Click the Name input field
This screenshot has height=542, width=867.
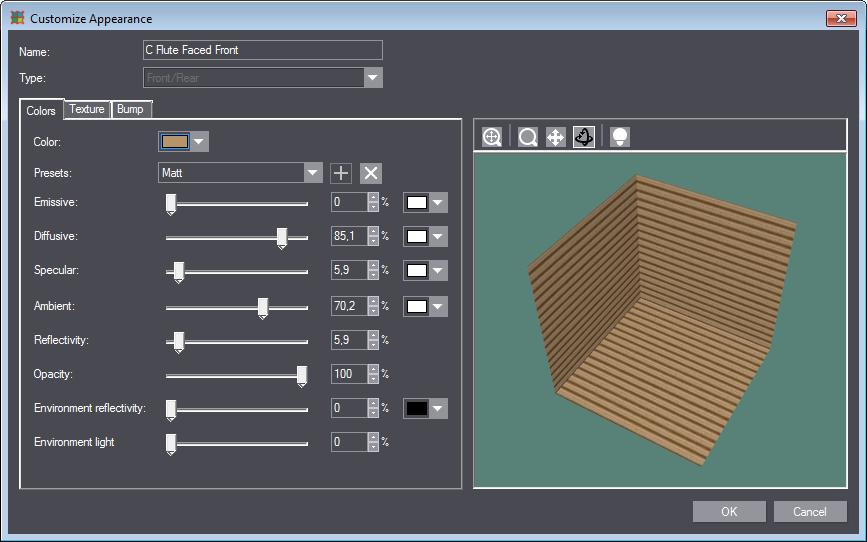pos(262,50)
